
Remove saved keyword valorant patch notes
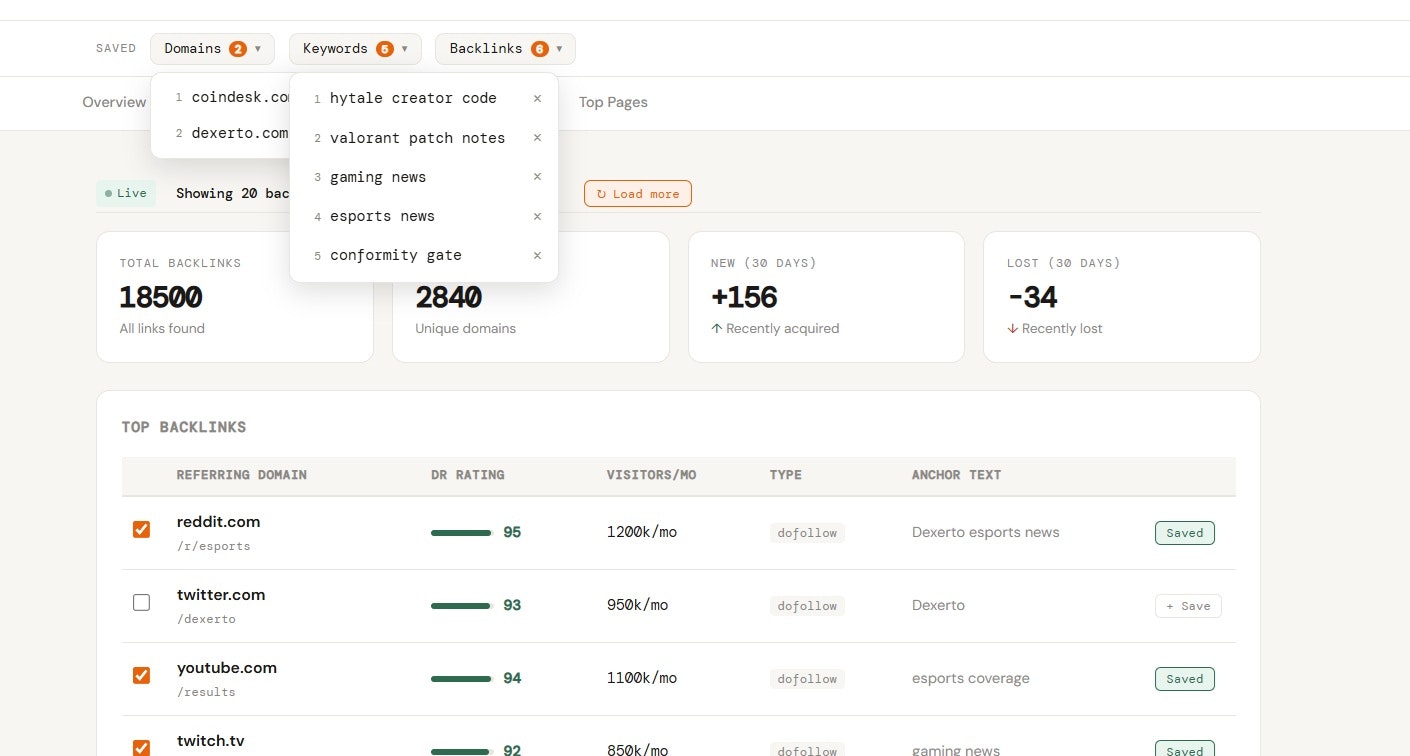click(x=537, y=138)
